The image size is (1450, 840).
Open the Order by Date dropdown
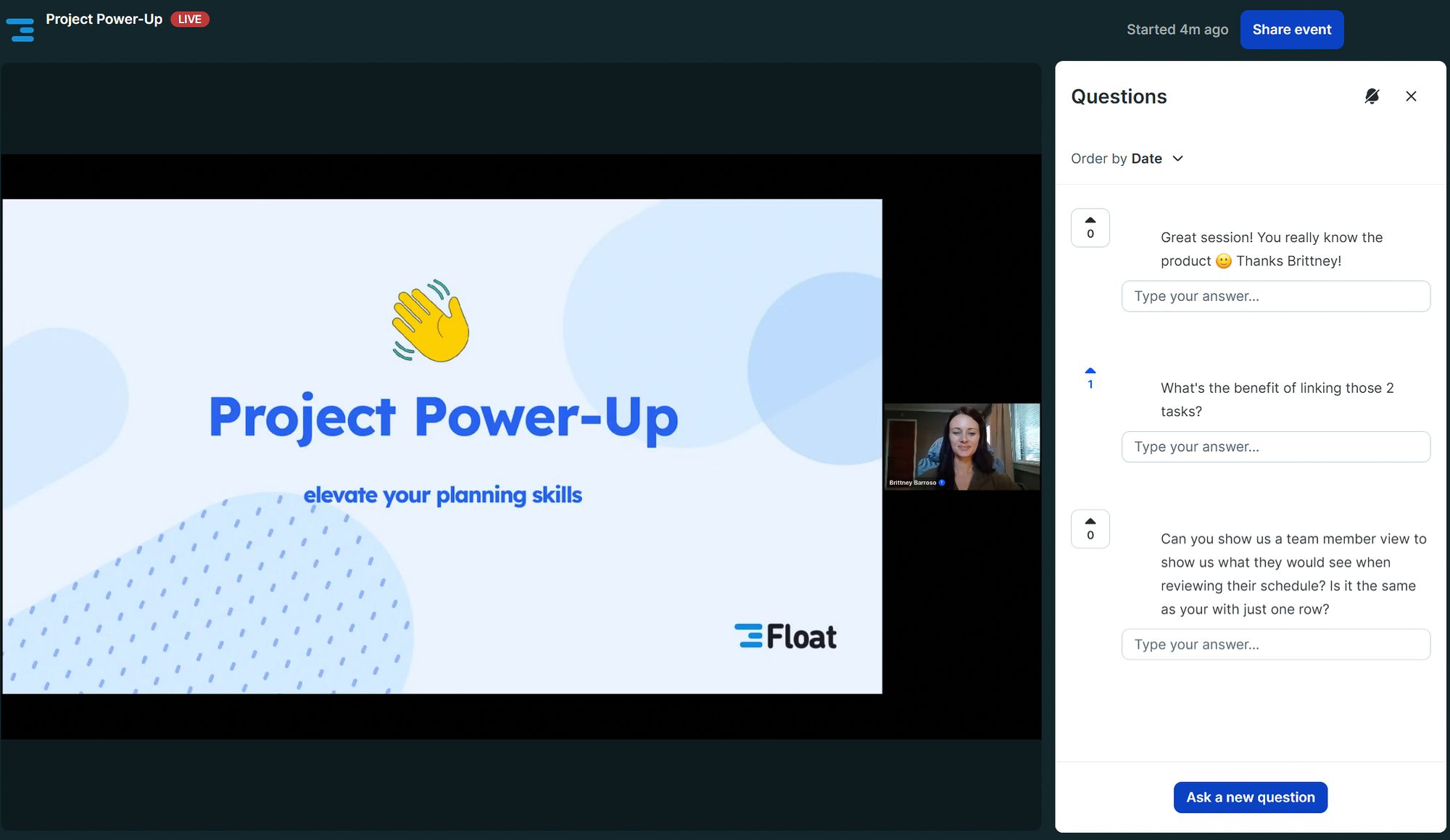[1127, 159]
